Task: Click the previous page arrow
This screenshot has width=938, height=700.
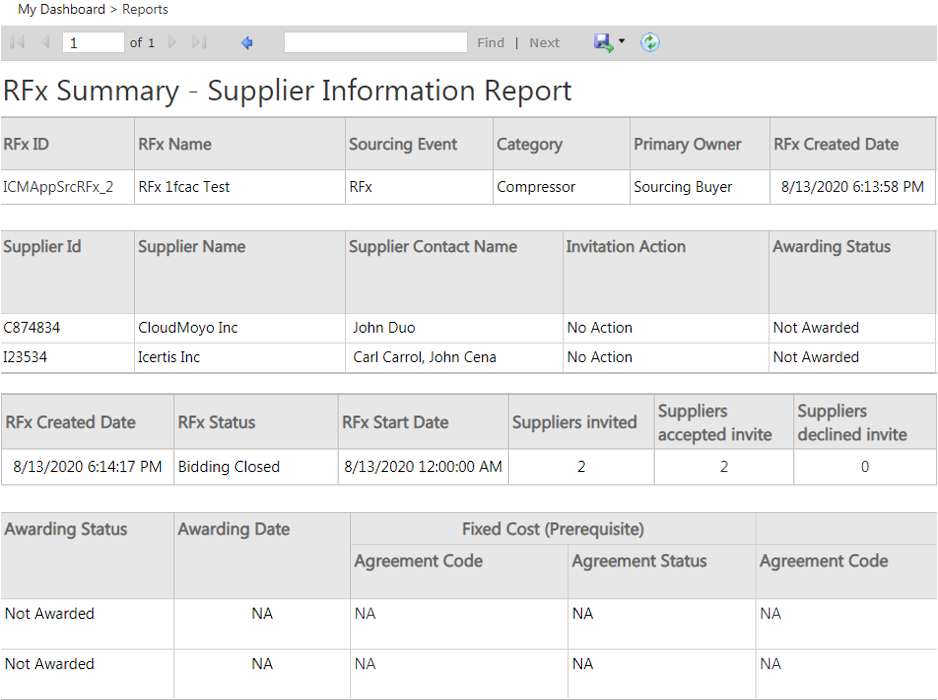Action: click(45, 43)
